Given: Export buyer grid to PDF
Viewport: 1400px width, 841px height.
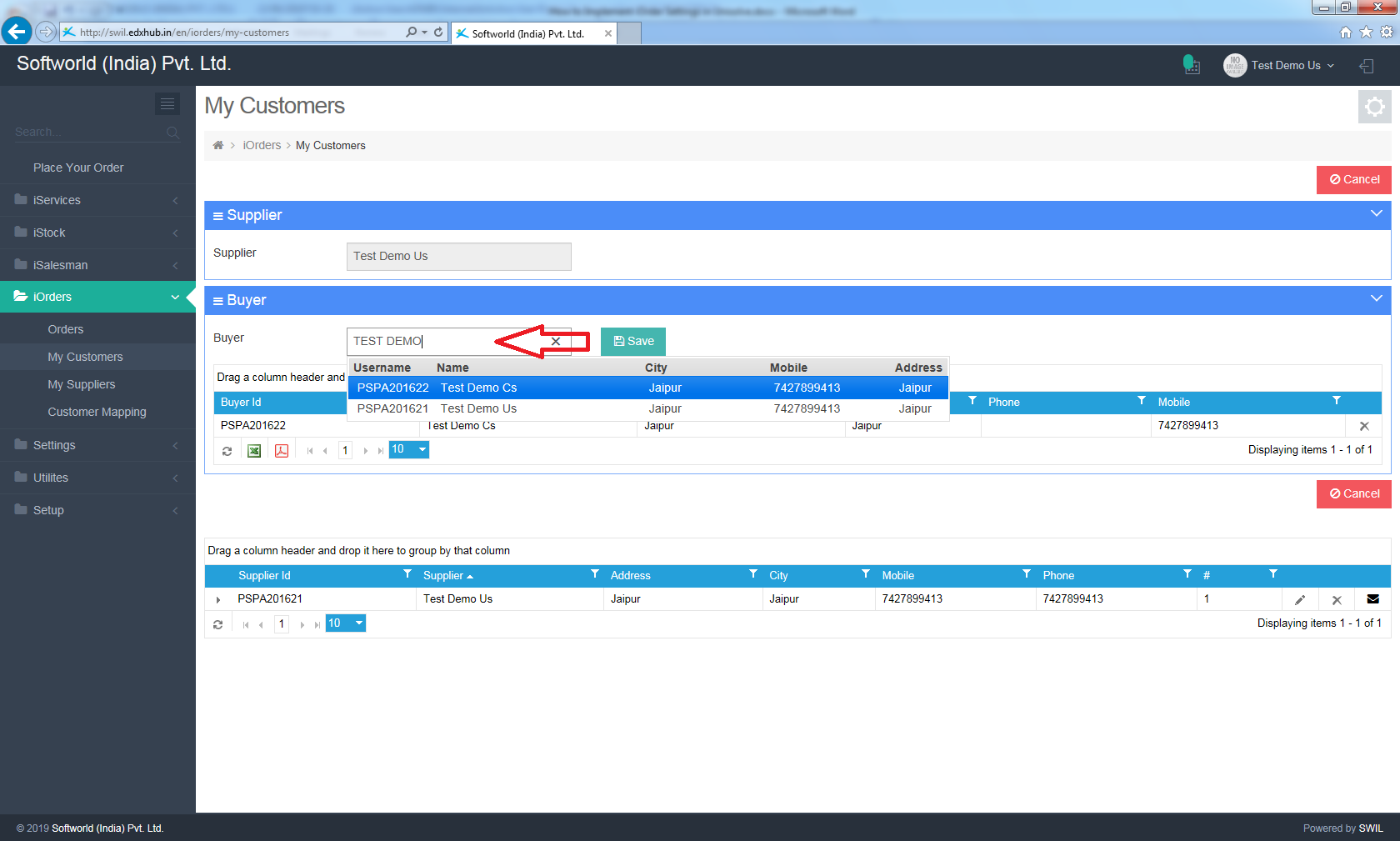Looking at the screenshot, I should coord(282,451).
